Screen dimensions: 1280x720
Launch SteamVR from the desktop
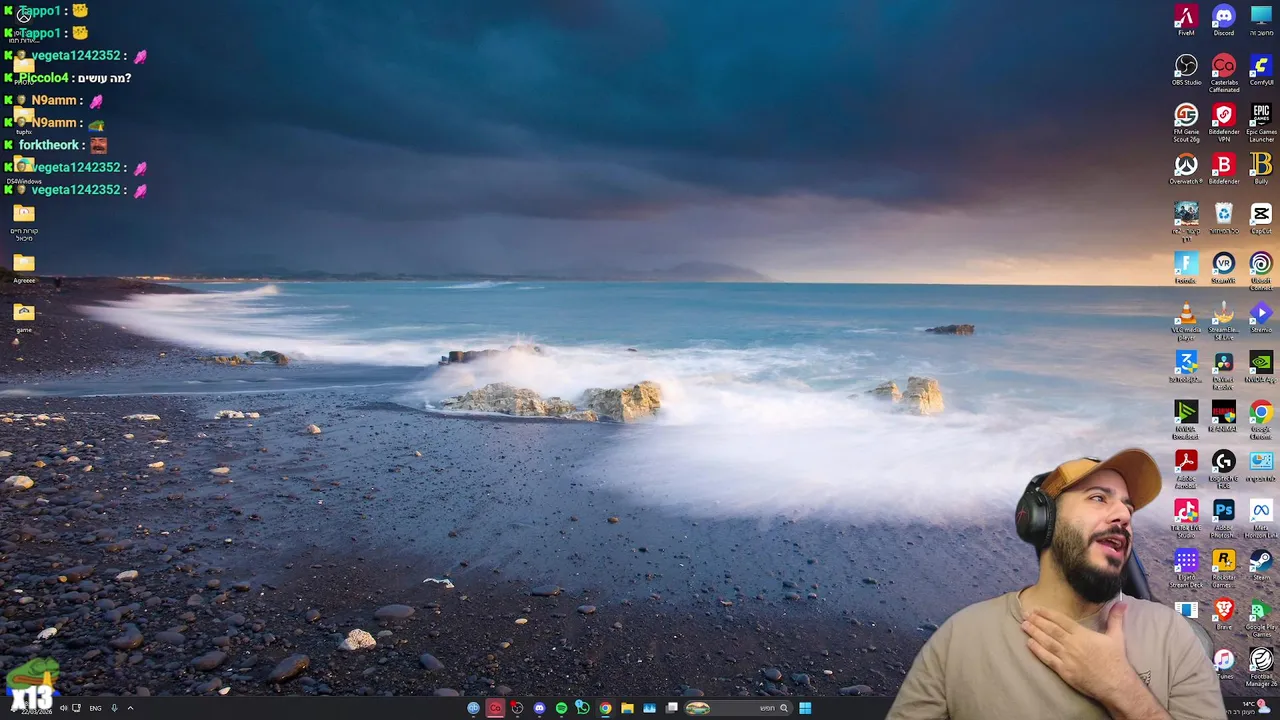click(x=1223, y=268)
